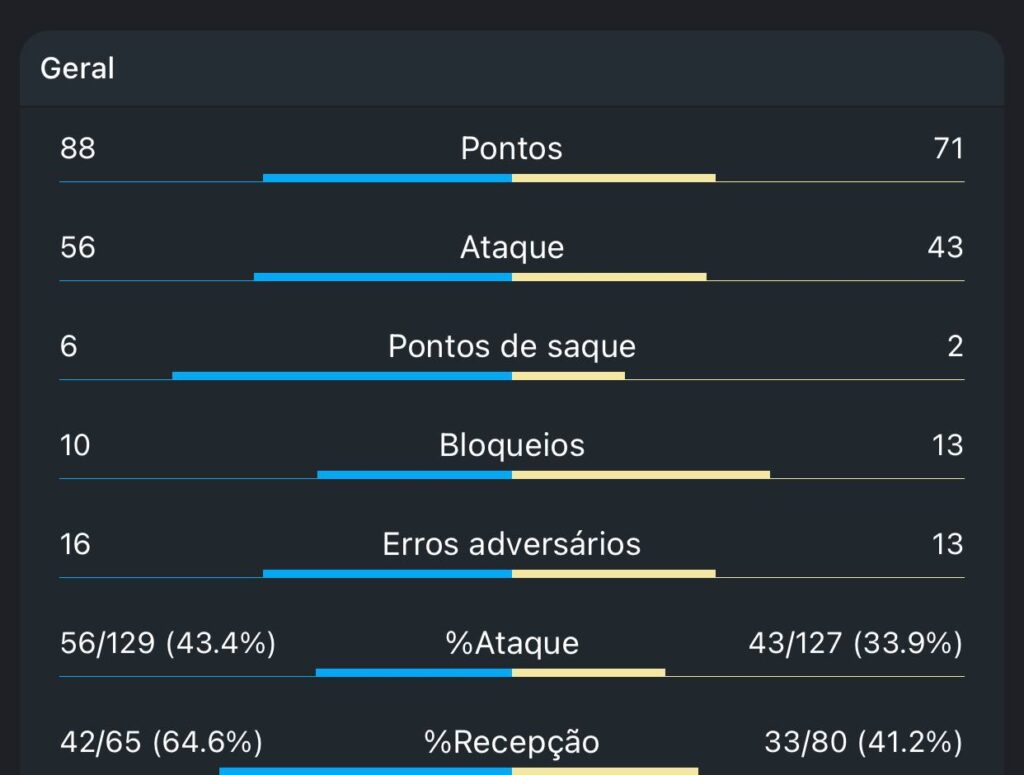1024x775 pixels.
Task: Click the left value 6 for Pontos de saque
Action: 68,346
